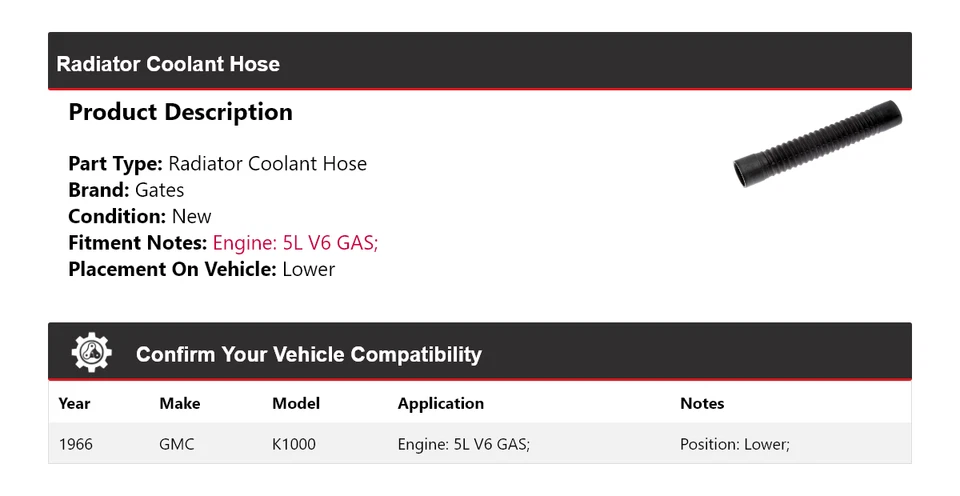This screenshot has width=960, height=496.
Task: Click the Radiator Coolant Hose header
Action: pos(168,64)
